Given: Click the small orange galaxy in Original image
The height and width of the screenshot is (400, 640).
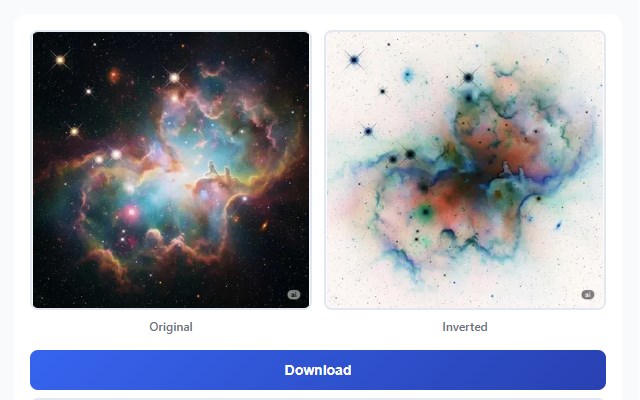Looking at the screenshot, I should point(264,225).
